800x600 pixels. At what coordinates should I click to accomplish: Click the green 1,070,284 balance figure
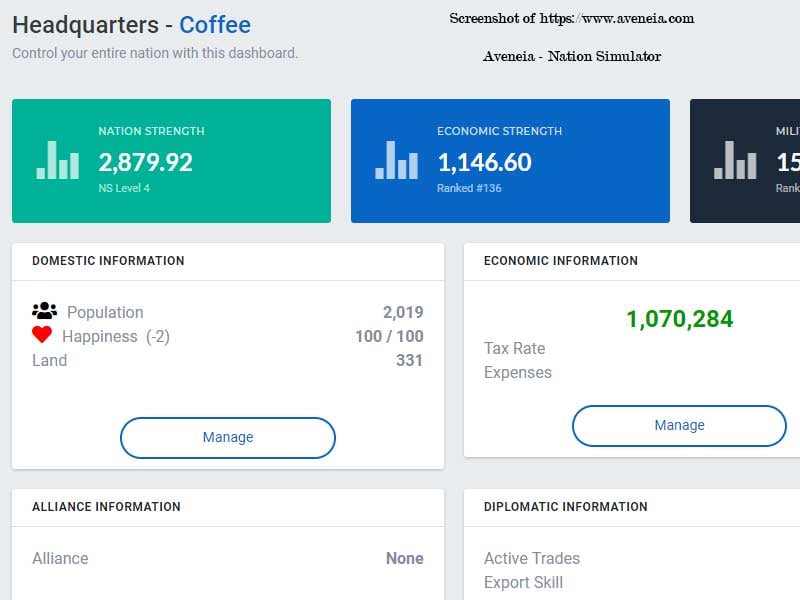[679, 319]
